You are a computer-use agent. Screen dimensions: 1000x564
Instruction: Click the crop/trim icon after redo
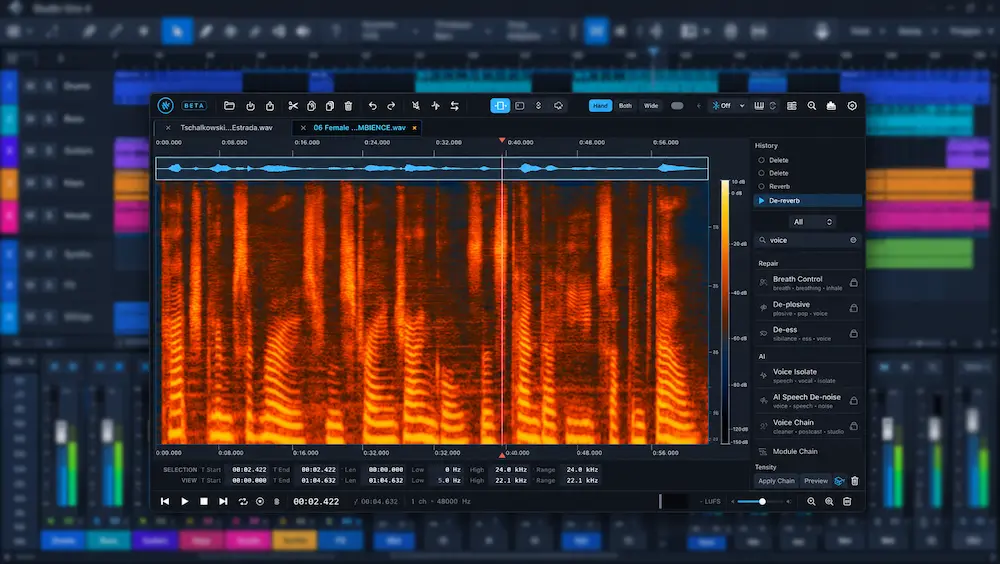point(416,106)
